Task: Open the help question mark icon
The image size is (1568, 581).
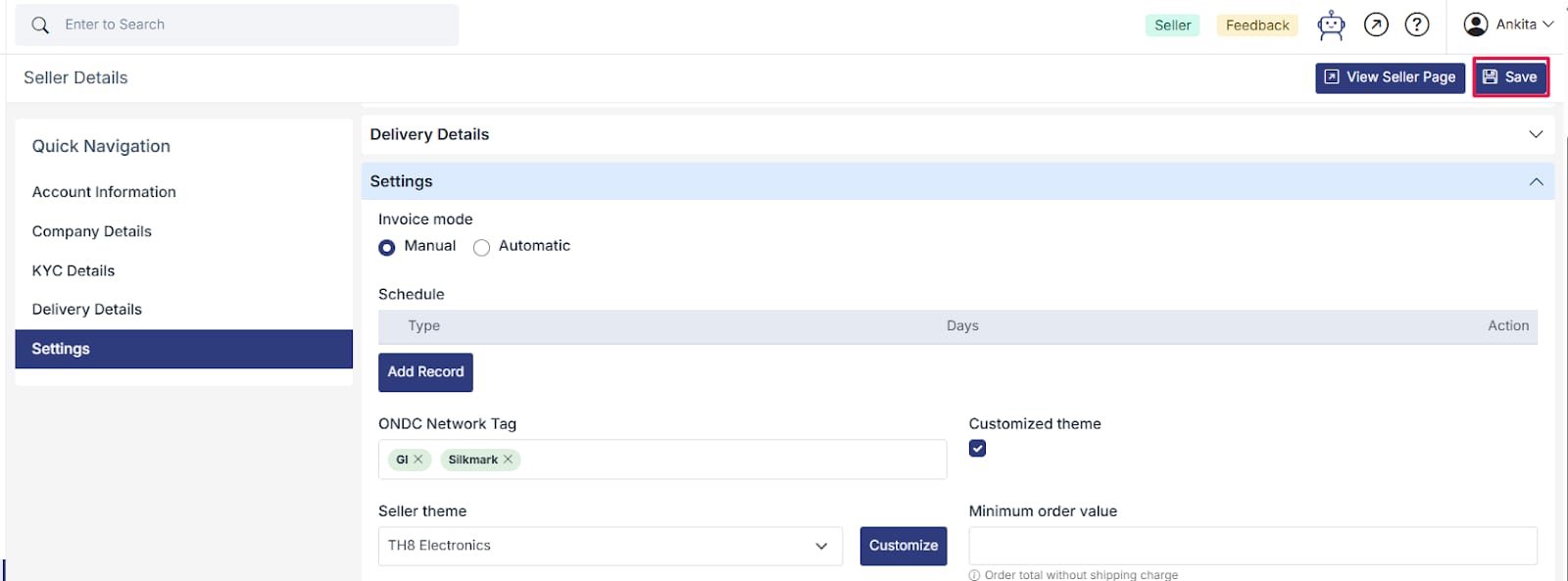Action: pos(1417,25)
